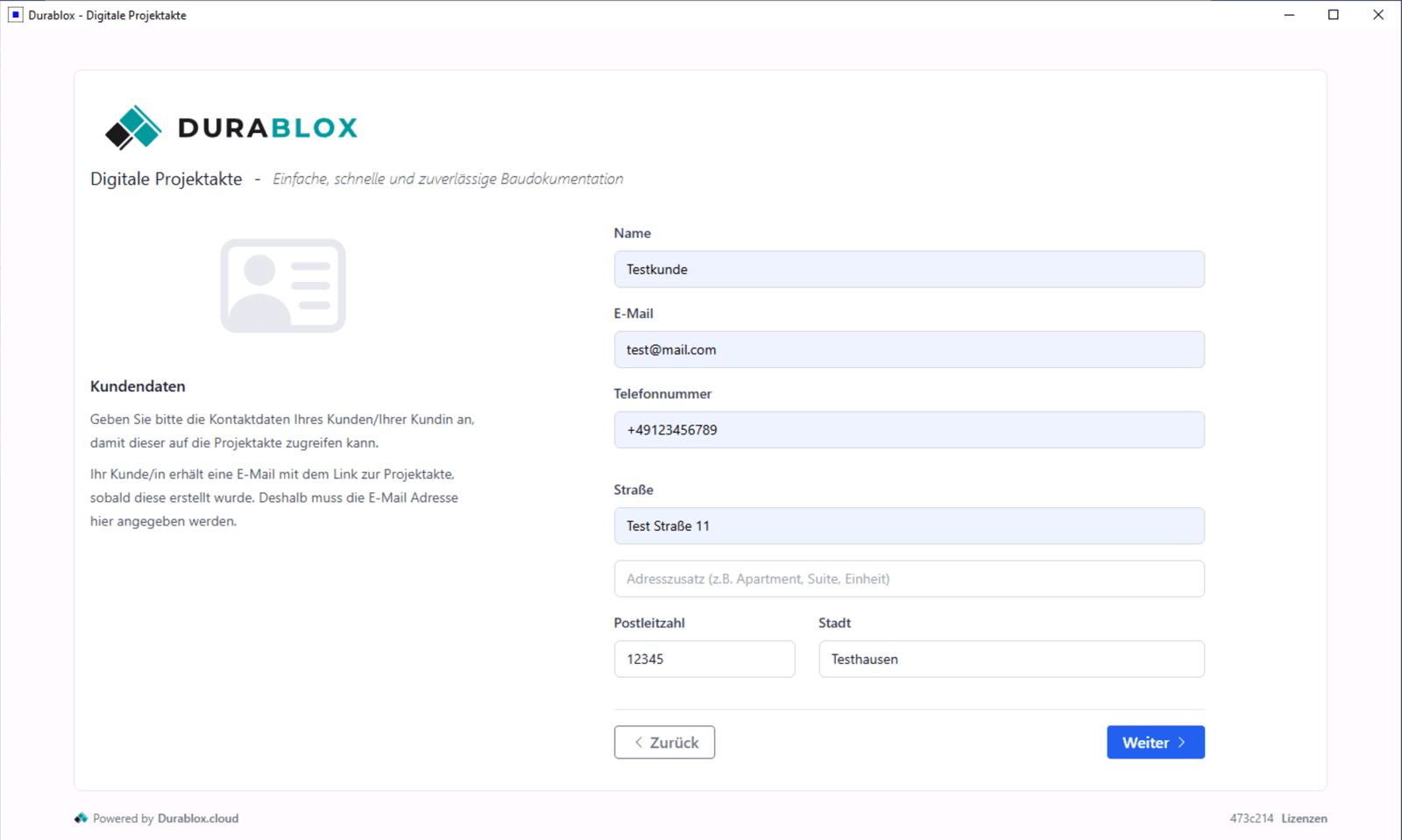The width and height of the screenshot is (1402, 840).
Task: Open the Lizenzen link
Action: coord(1304,819)
